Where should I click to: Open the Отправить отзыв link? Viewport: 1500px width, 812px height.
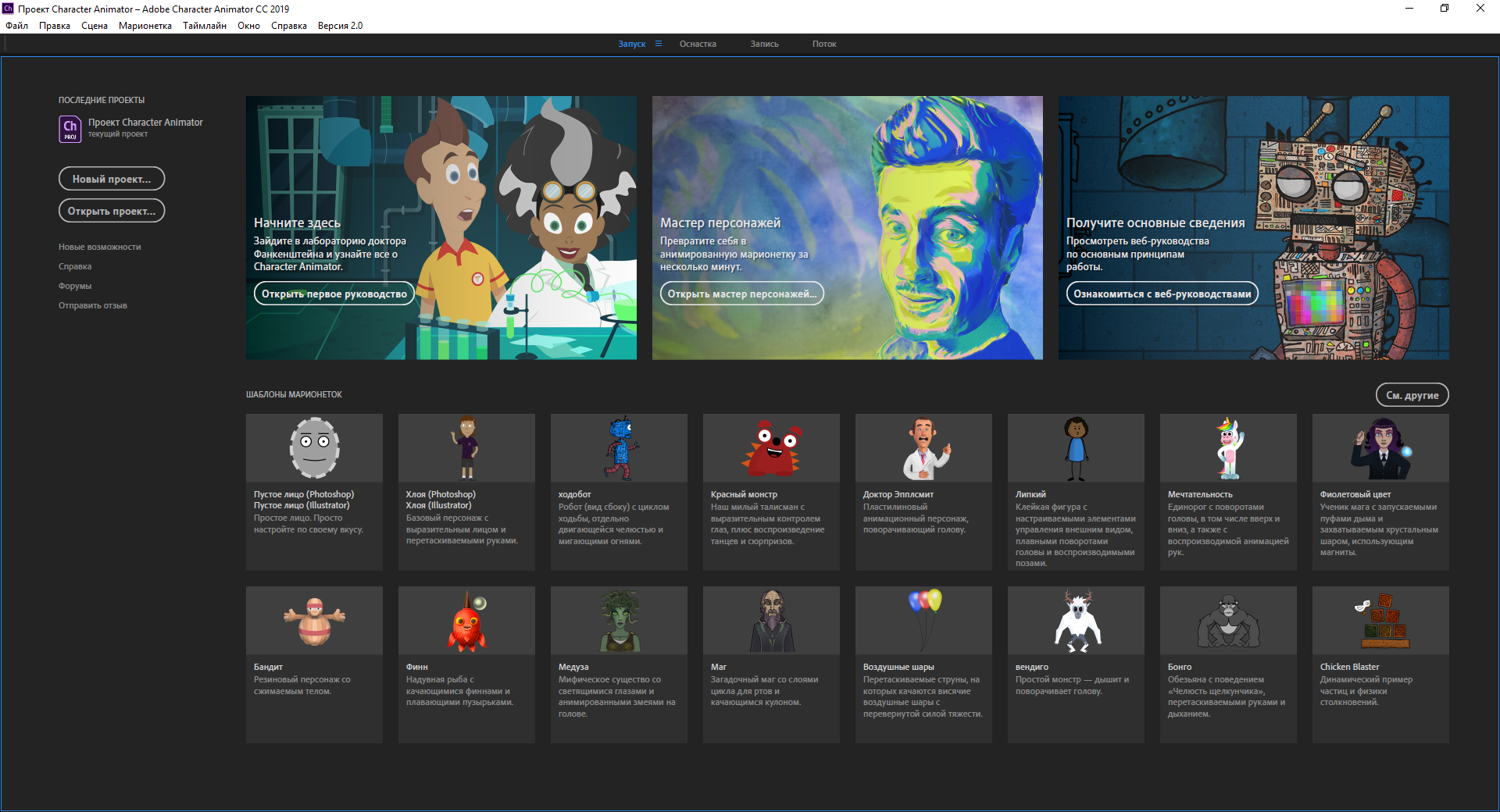[93, 305]
